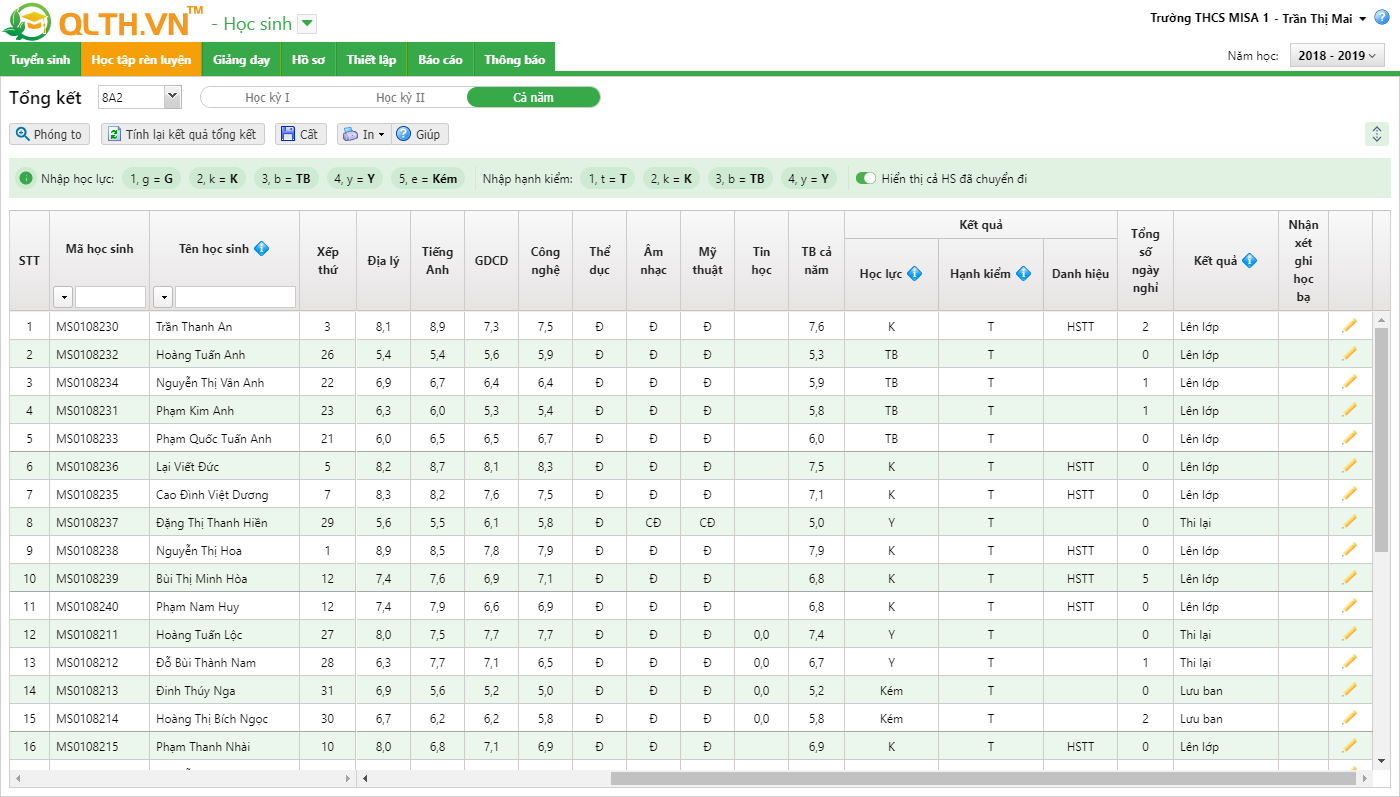Click the Cất save button
Screen dimensions: 1400x797
pos(301,134)
